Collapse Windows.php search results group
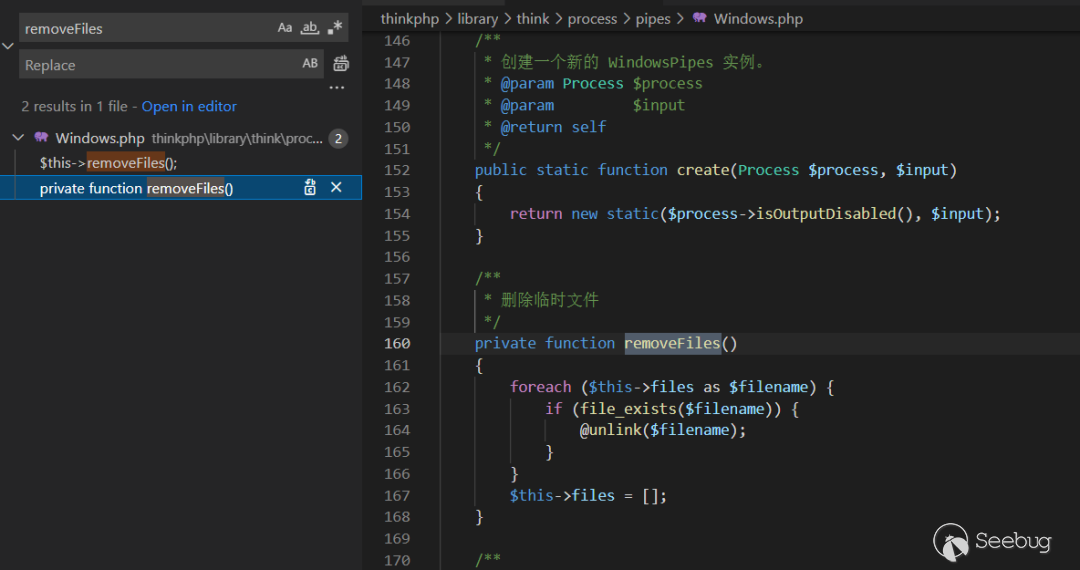The image size is (1080, 570). (x=18, y=138)
